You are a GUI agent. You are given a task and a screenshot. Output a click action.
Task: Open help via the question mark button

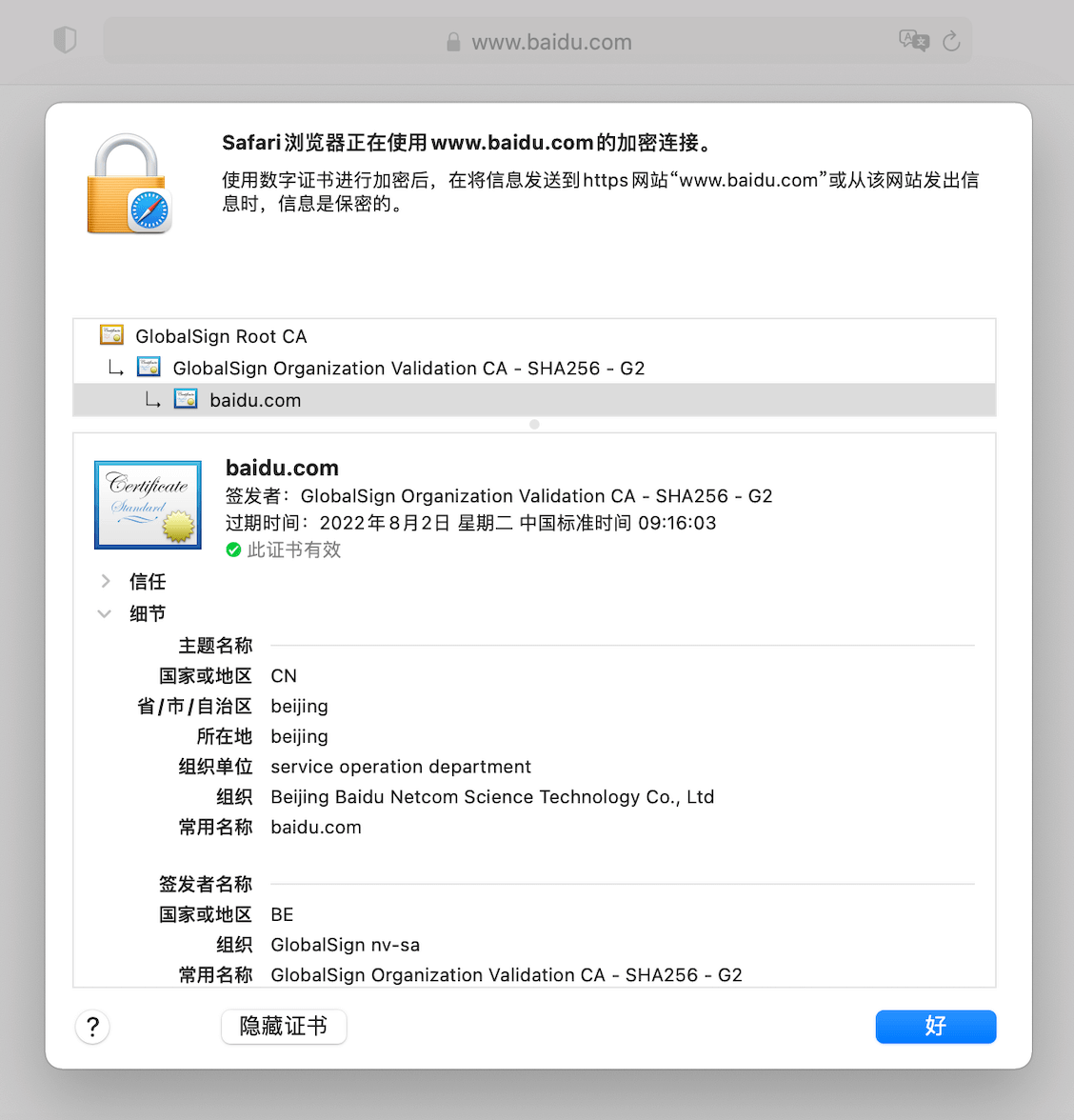tap(92, 1027)
